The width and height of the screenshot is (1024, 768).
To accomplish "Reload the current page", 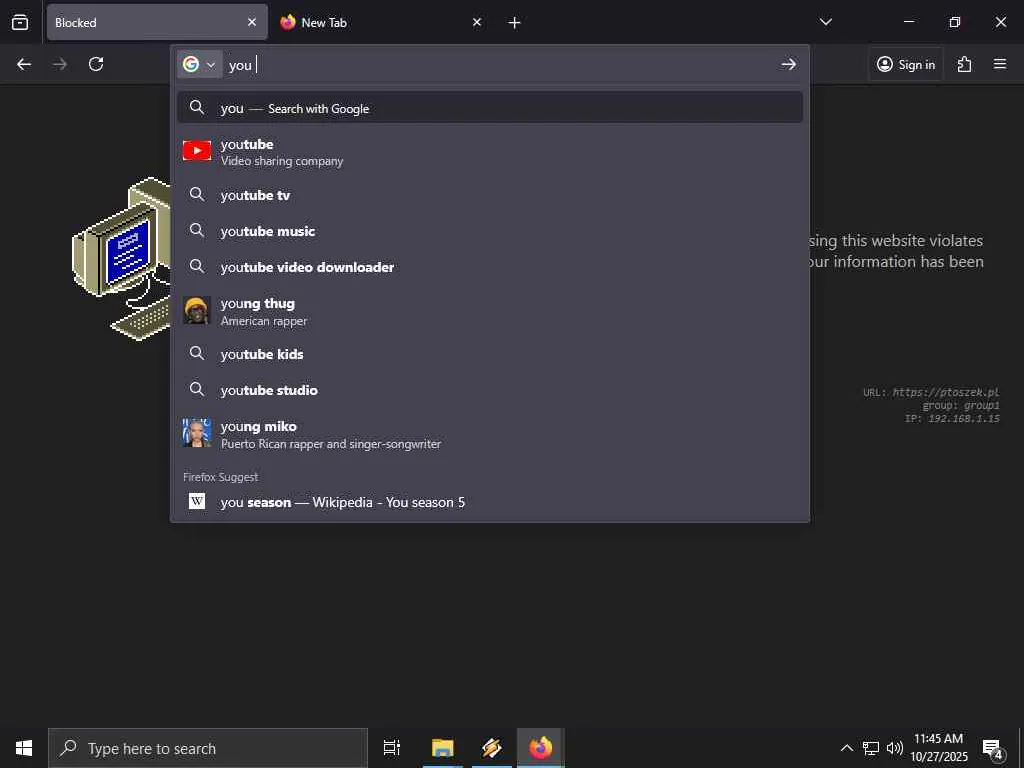I will [96, 64].
